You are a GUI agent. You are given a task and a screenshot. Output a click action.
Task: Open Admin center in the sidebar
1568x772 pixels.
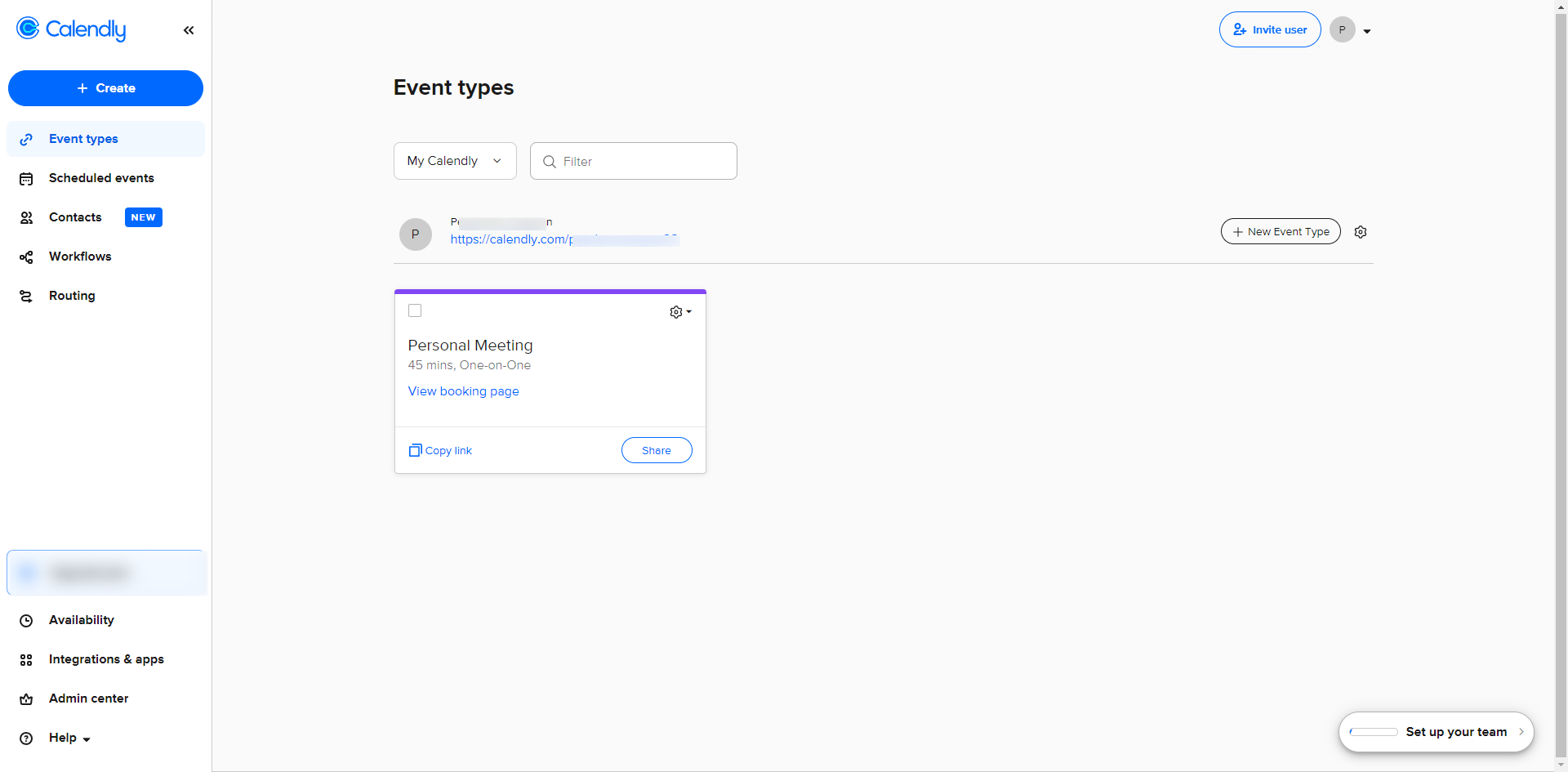pyautogui.click(x=105, y=698)
